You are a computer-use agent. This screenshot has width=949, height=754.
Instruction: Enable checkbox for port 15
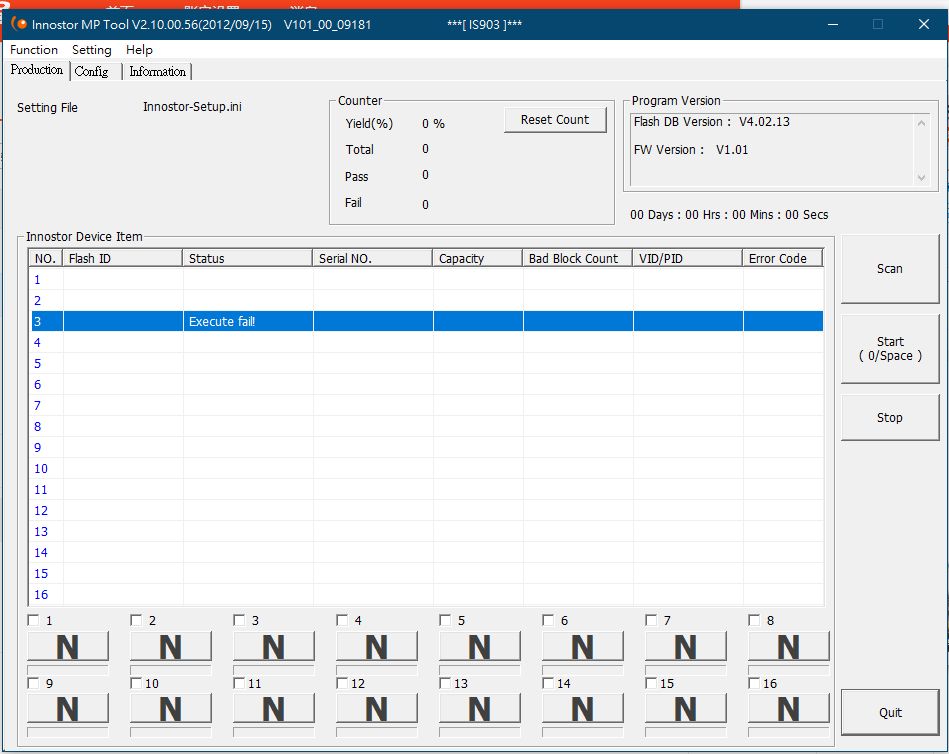[651, 683]
